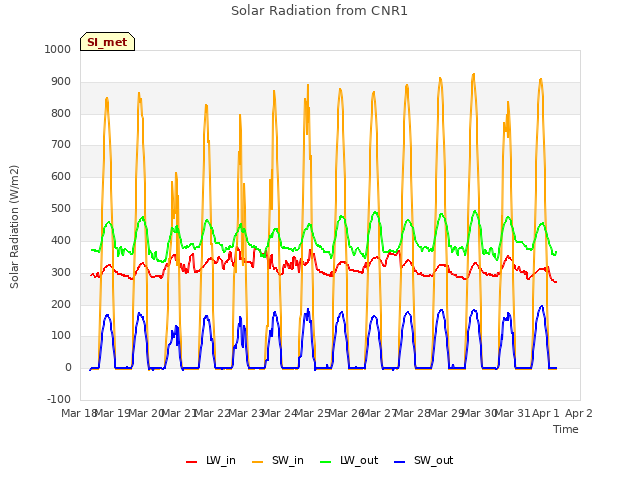This screenshot has height=480, width=640.
Task: Click the Time axis label
Action: (x=566, y=429)
